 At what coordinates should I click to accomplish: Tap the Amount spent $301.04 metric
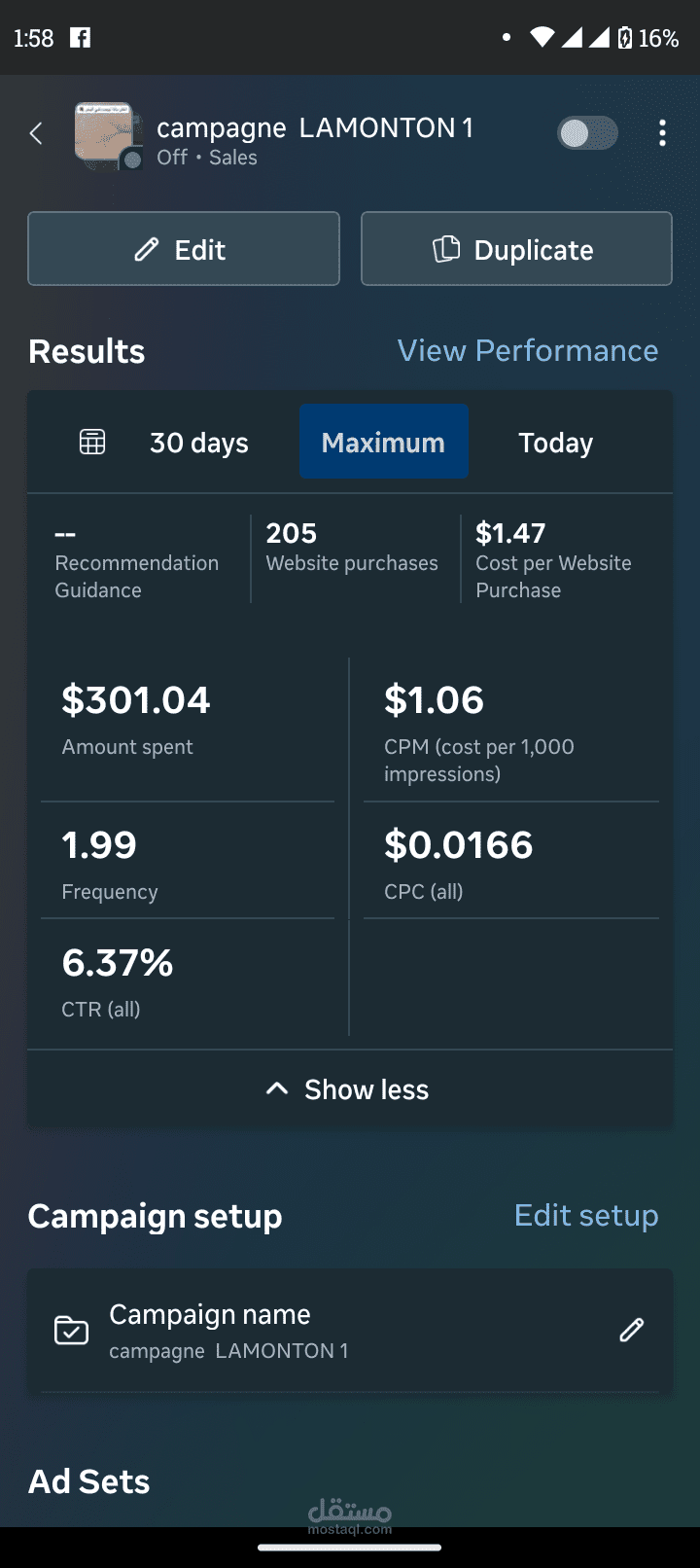point(136,720)
